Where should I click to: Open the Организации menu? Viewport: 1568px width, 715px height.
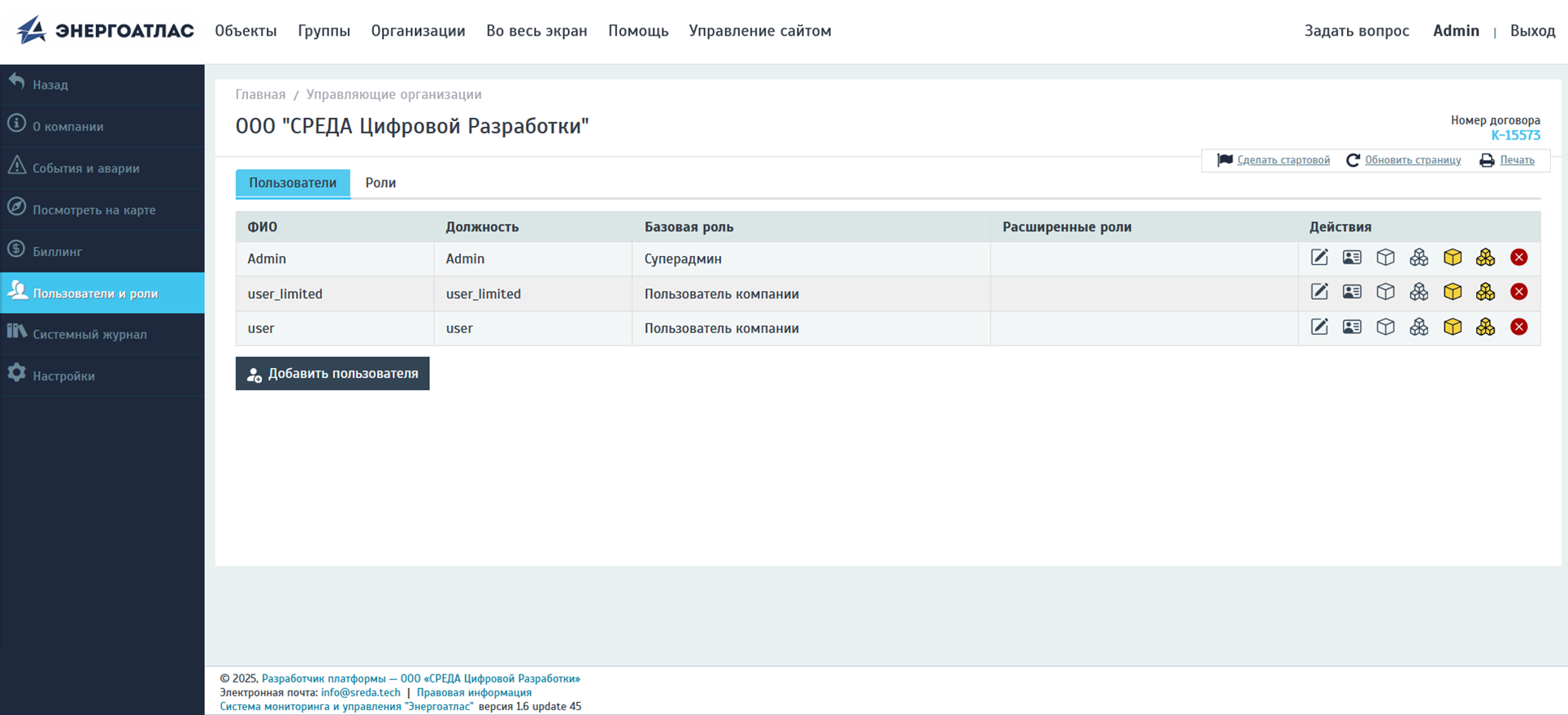[418, 31]
